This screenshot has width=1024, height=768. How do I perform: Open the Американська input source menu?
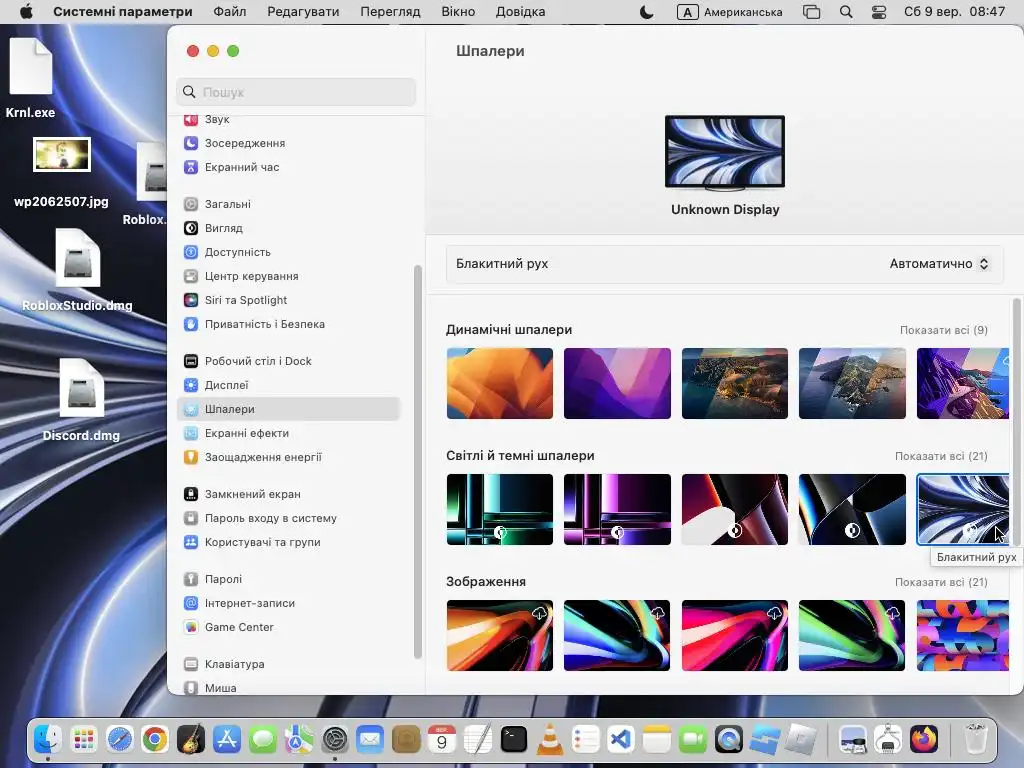point(729,12)
